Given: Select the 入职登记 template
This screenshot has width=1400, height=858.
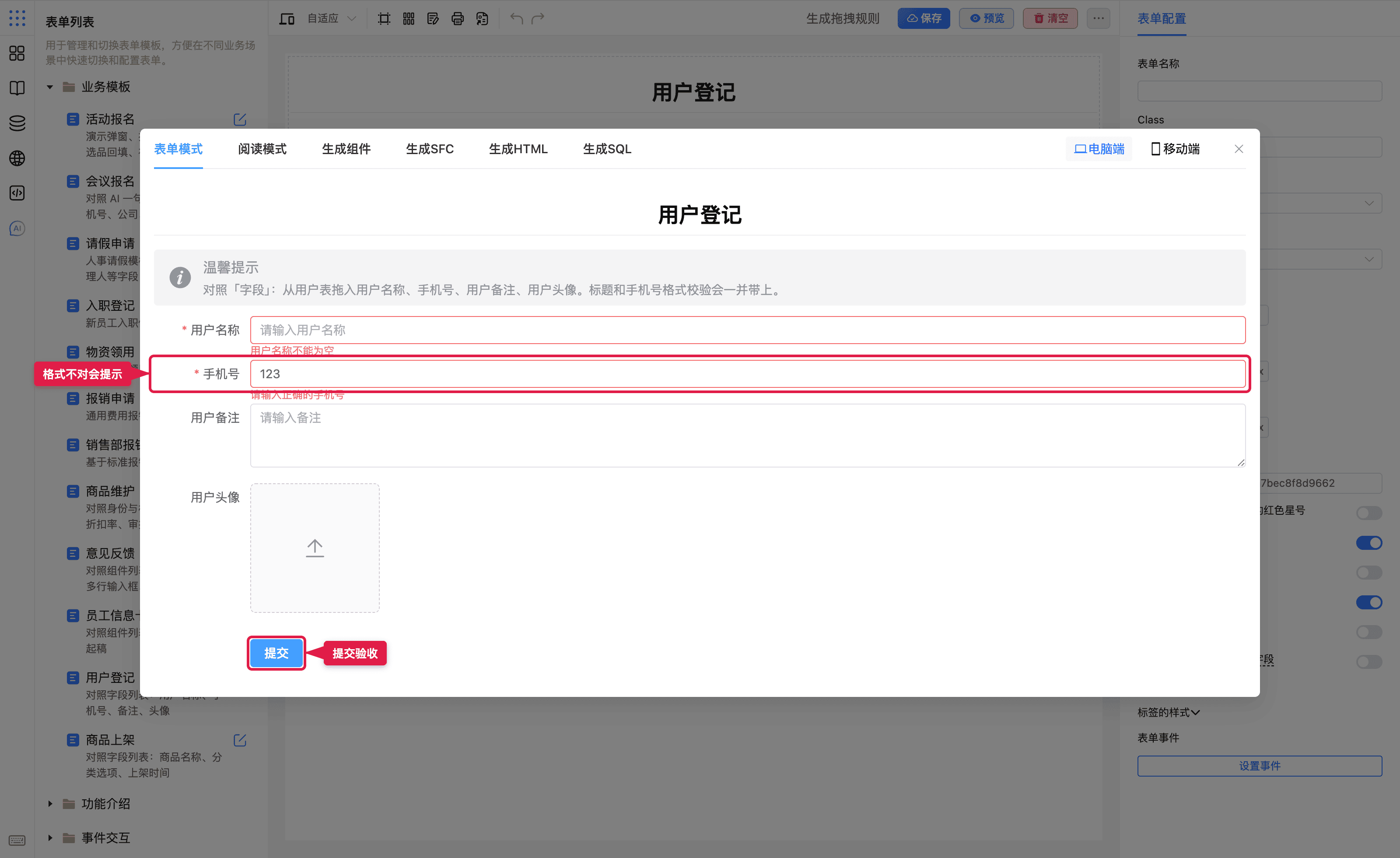Looking at the screenshot, I should (110, 305).
